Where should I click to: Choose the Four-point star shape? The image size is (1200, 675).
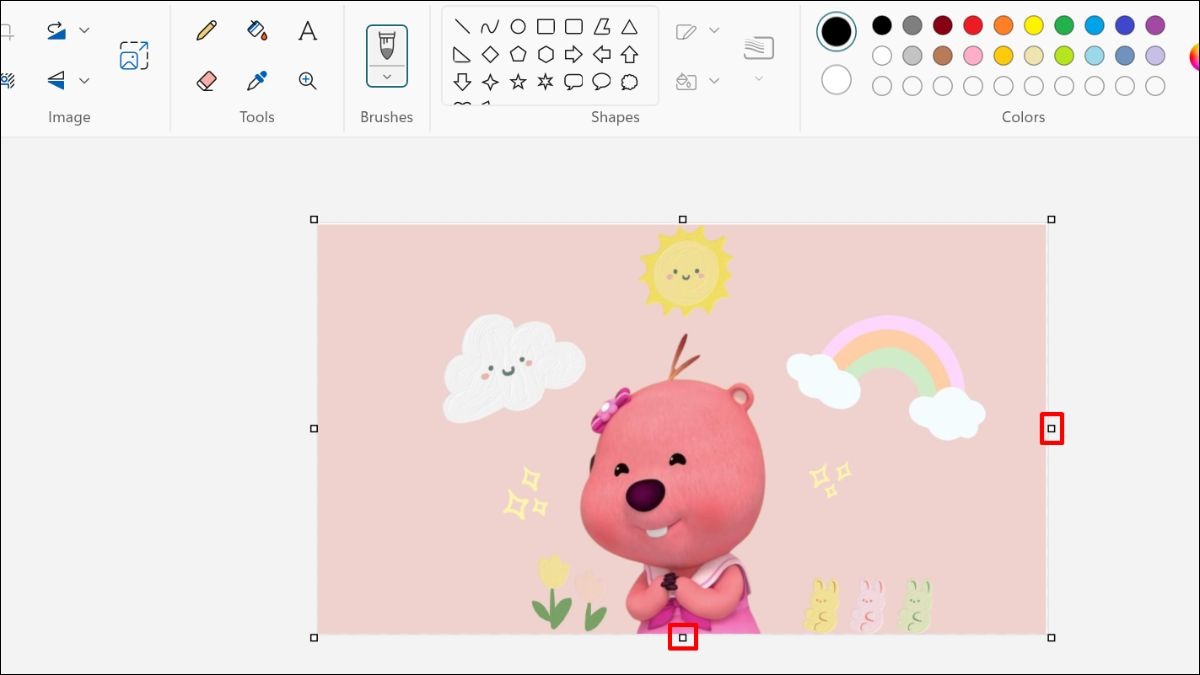(x=490, y=82)
